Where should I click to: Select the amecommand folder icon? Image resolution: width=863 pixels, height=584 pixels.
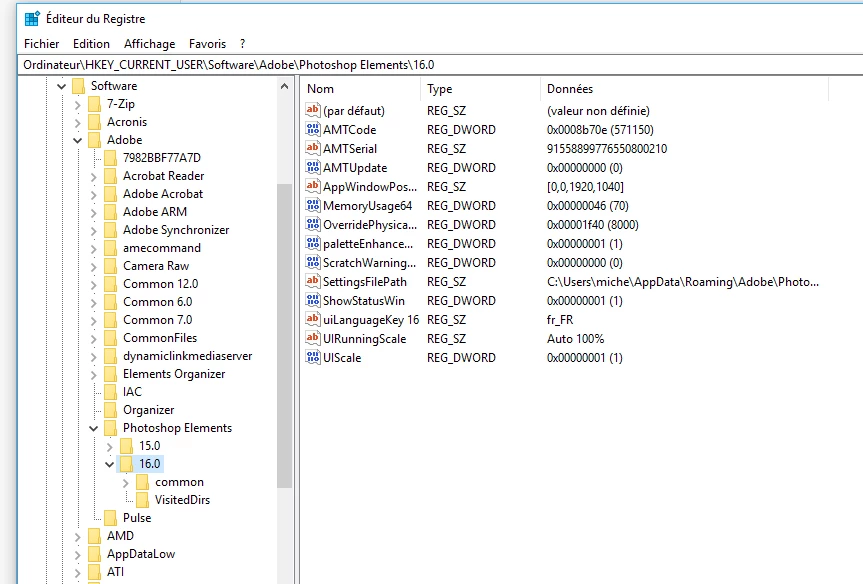point(111,248)
